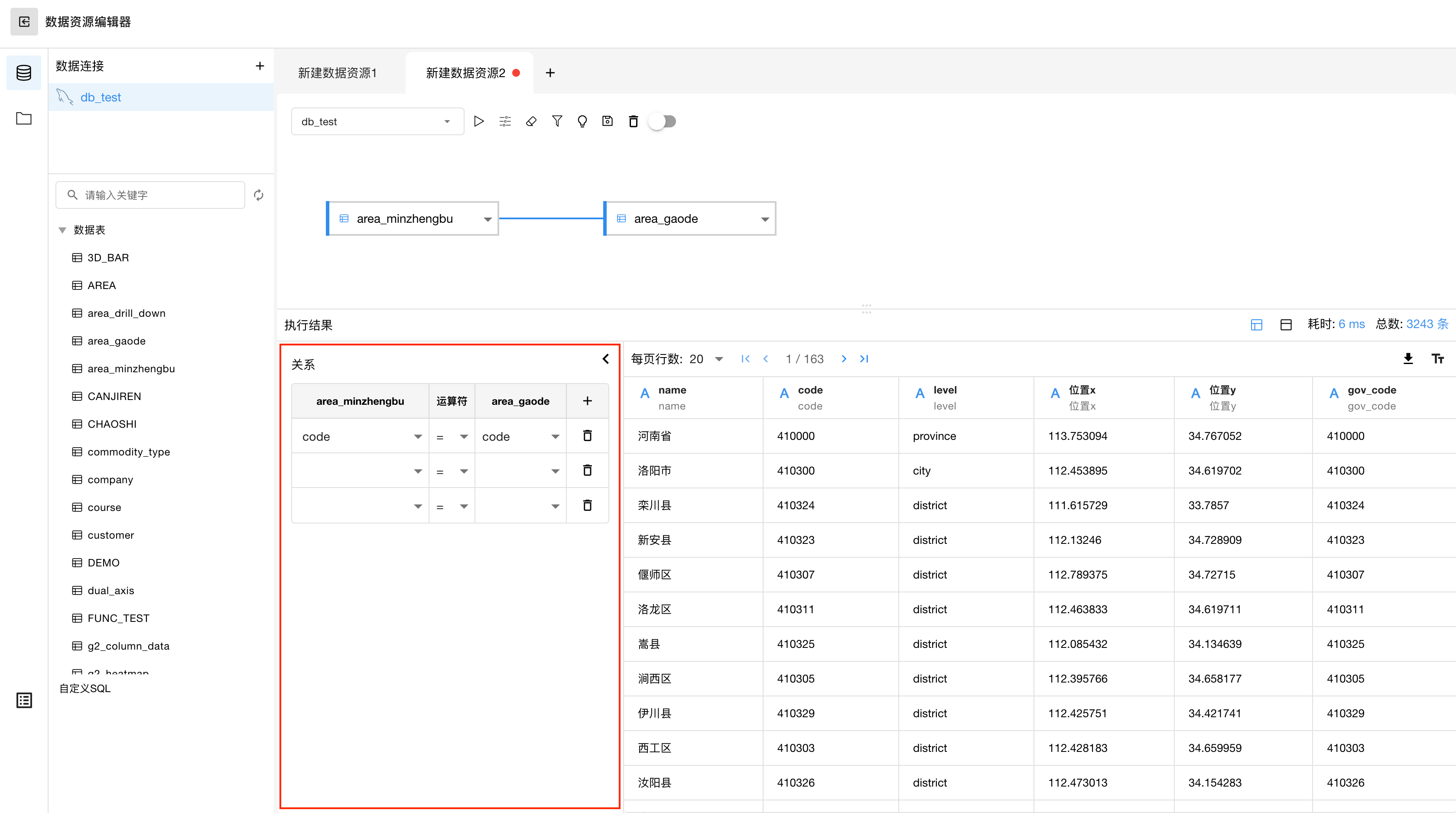Image resolution: width=1456 pixels, height=813 pixels.
Task: Collapse the 关系 panel with chevron
Action: tap(605, 358)
